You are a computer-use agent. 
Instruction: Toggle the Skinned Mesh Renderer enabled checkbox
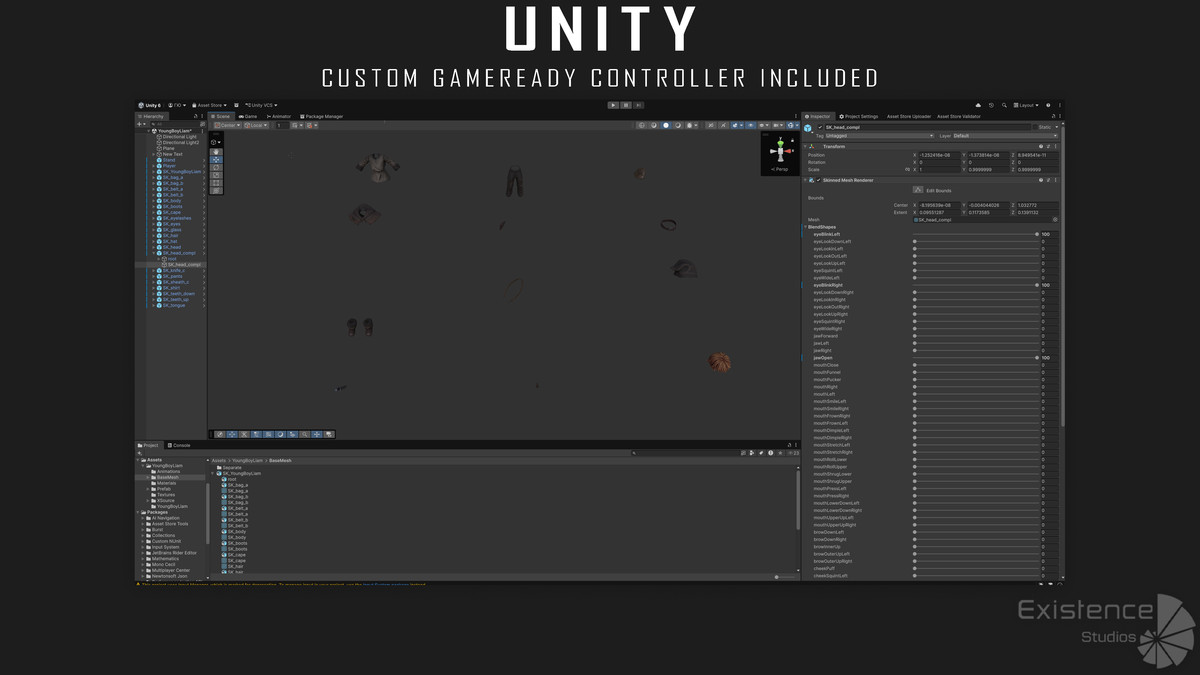[818, 180]
